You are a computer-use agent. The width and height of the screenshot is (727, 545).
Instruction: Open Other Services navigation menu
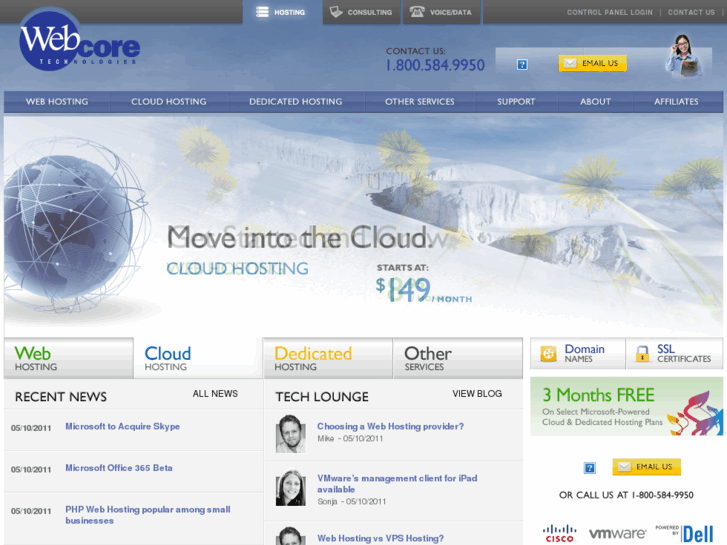pos(420,102)
